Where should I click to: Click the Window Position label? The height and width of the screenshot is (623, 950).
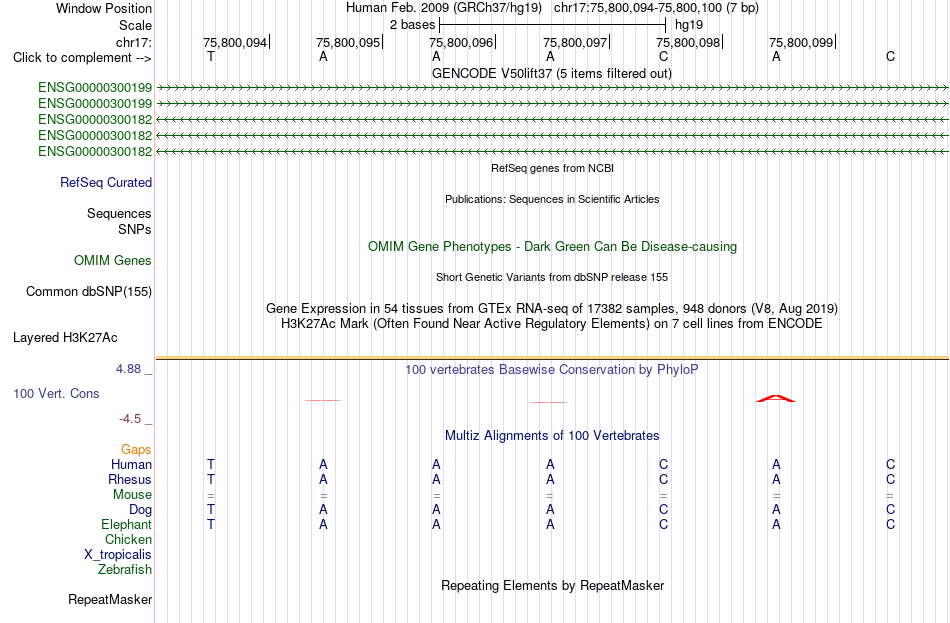pyautogui.click(x=104, y=8)
